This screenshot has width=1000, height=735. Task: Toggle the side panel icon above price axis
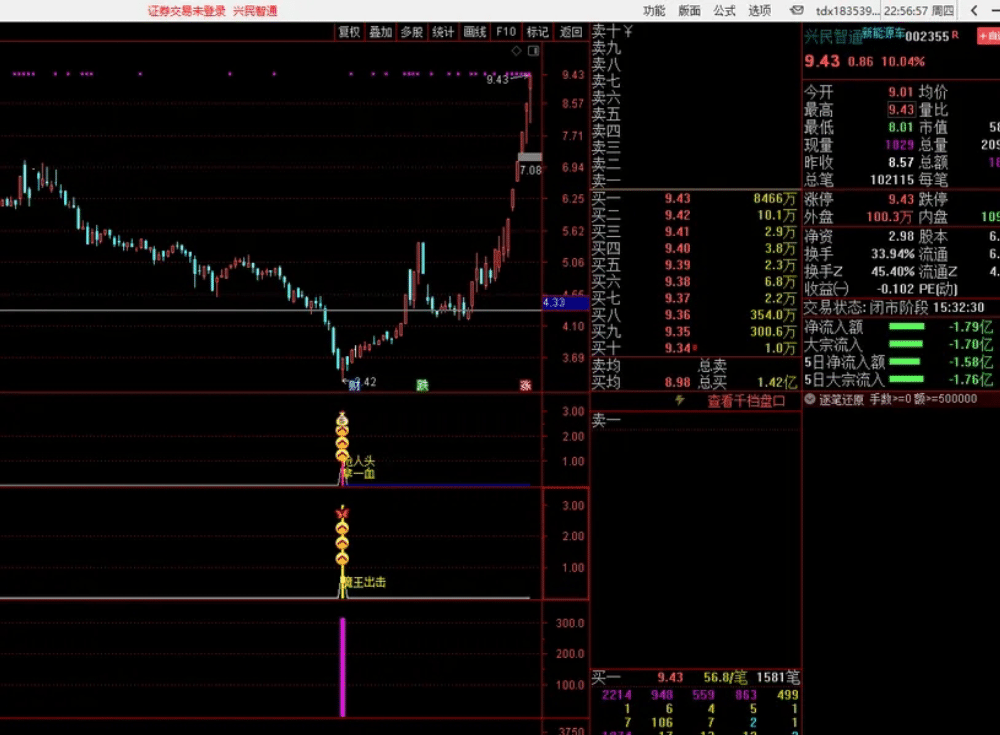pos(533,50)
